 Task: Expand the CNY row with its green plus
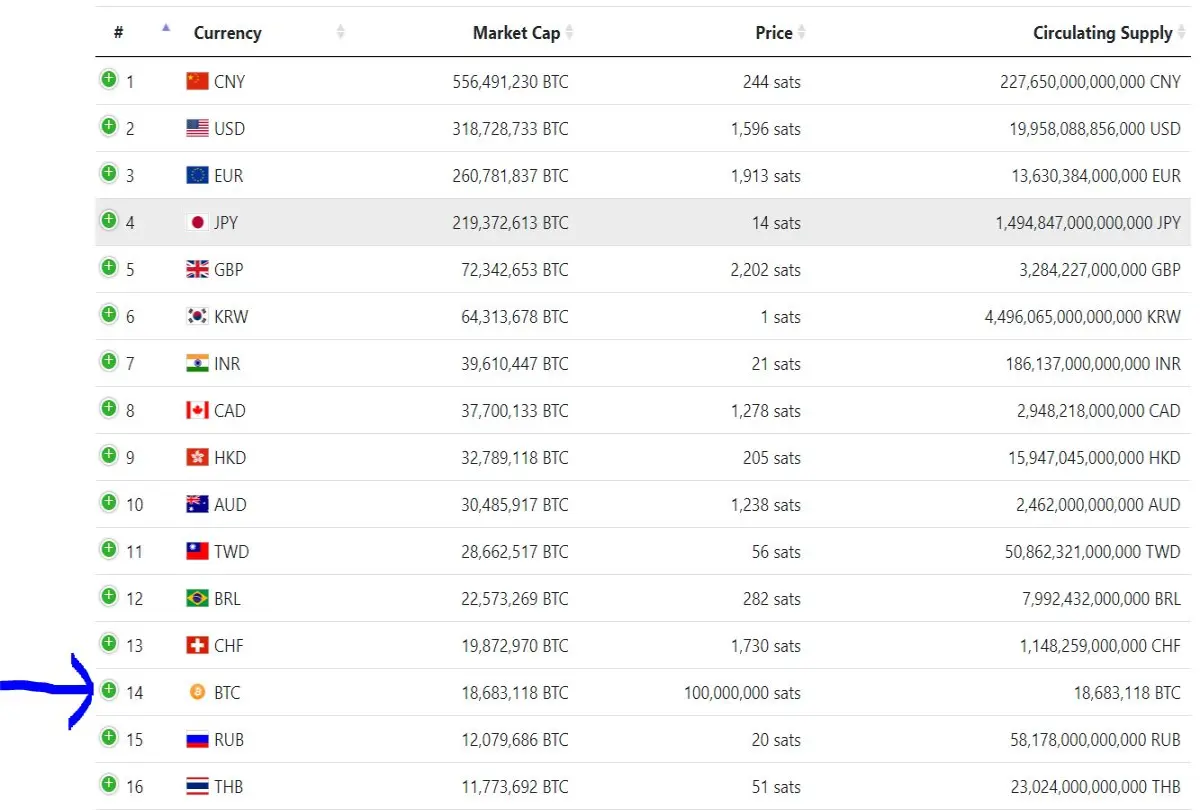(109, 79)
